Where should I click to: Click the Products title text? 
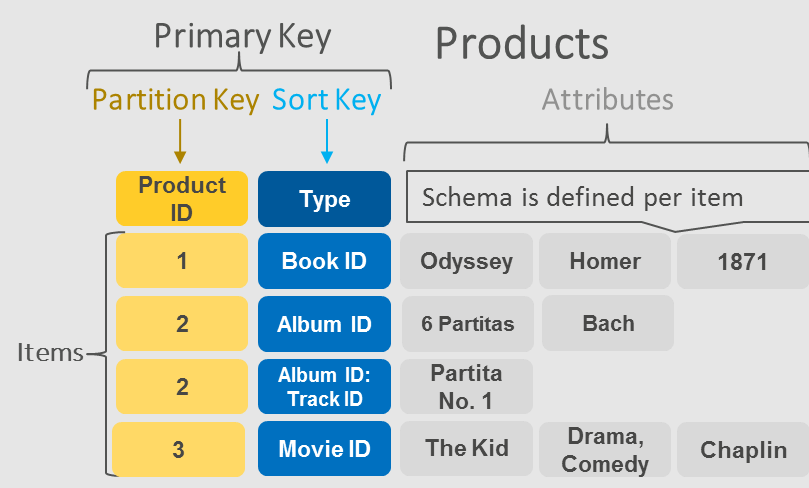coord(522,44)
